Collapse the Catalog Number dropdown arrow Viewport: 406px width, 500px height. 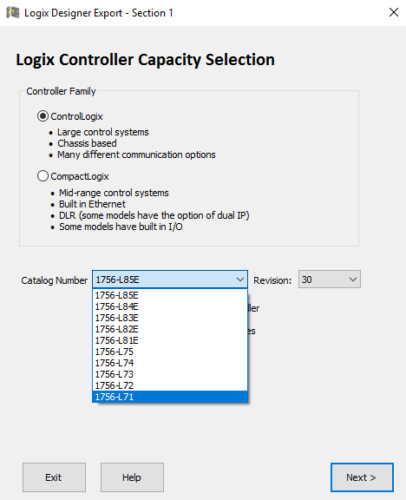240,279
